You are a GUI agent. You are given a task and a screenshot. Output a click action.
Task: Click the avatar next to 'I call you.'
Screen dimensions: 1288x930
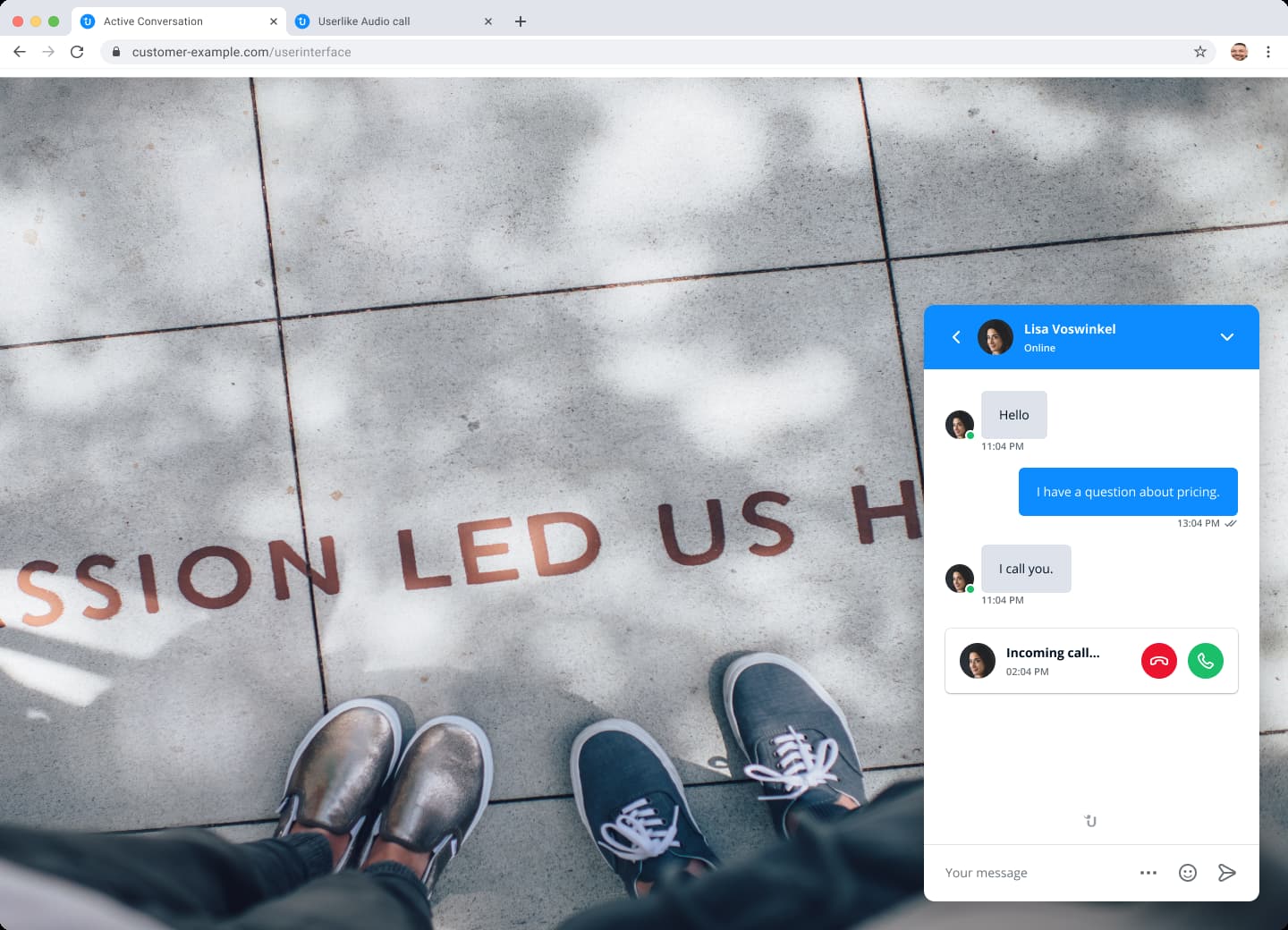coord(960,579)
